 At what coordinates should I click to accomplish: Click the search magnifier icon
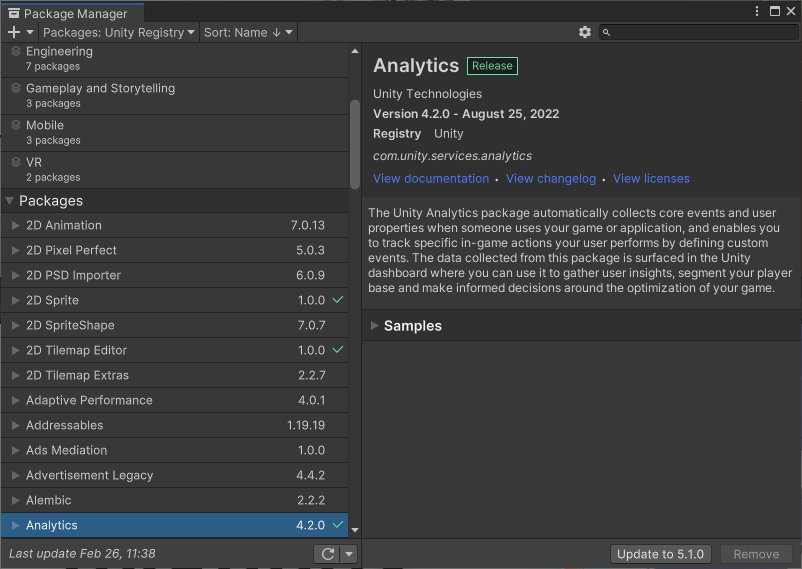click(606, 32)
